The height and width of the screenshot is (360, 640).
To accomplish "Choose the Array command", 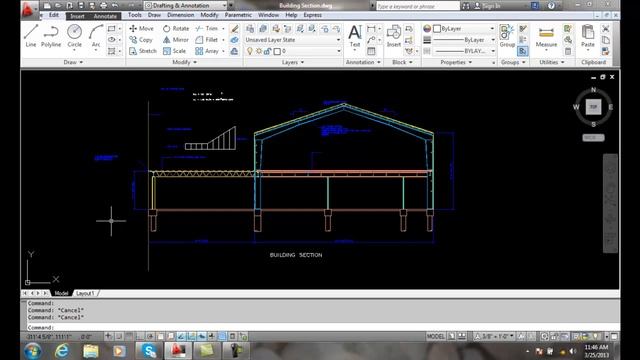I will pos(207,51).
